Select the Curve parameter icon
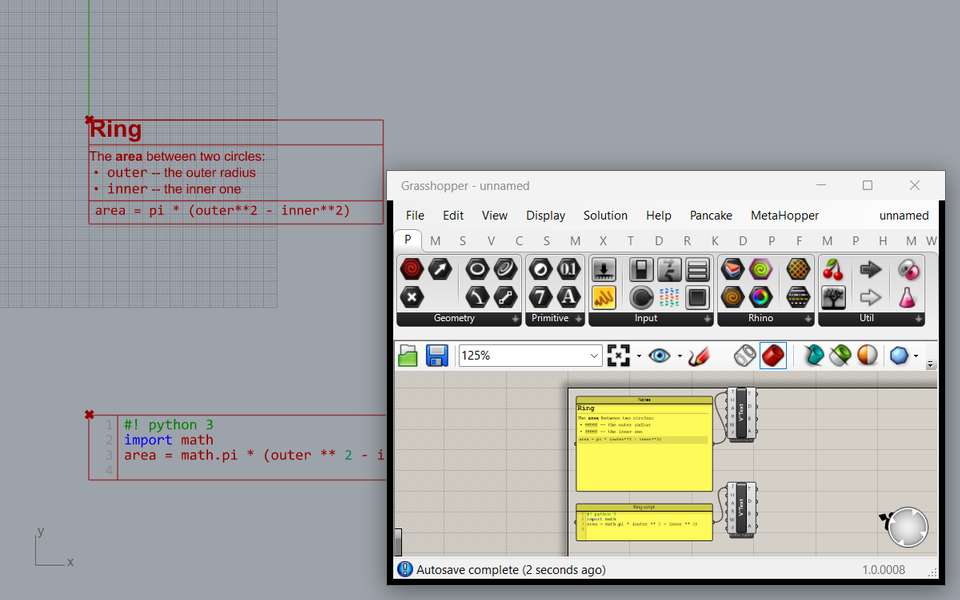960x600 pixels. 477,298
